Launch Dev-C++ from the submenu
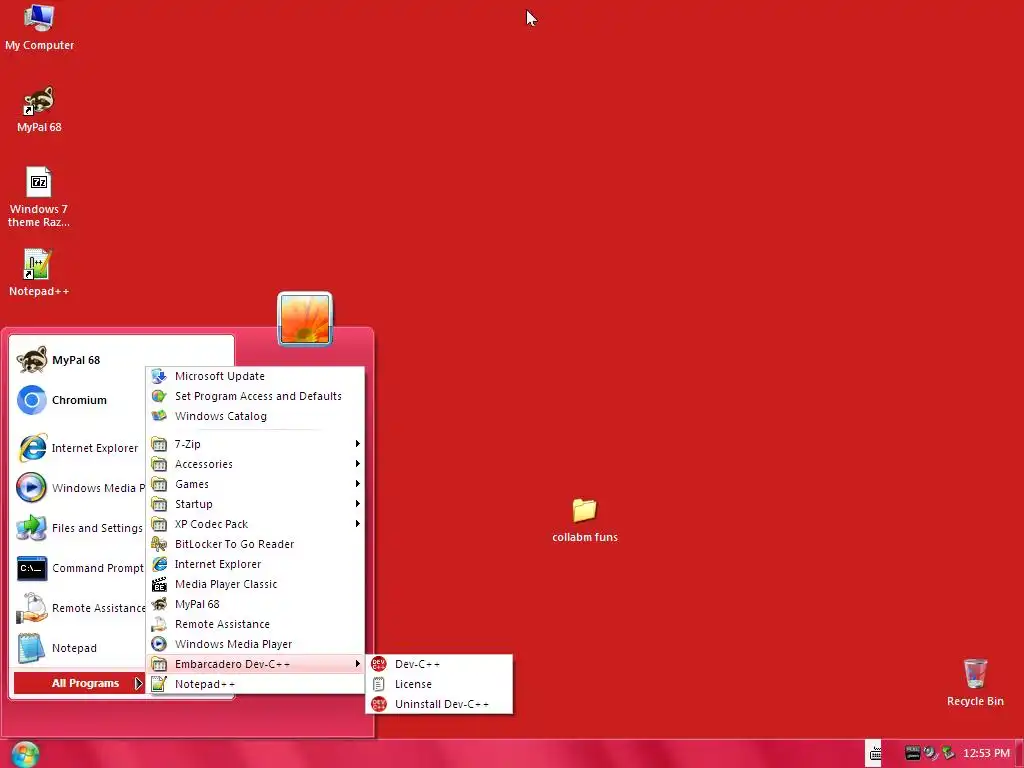1024x768 pixels. tap(439, 664)
